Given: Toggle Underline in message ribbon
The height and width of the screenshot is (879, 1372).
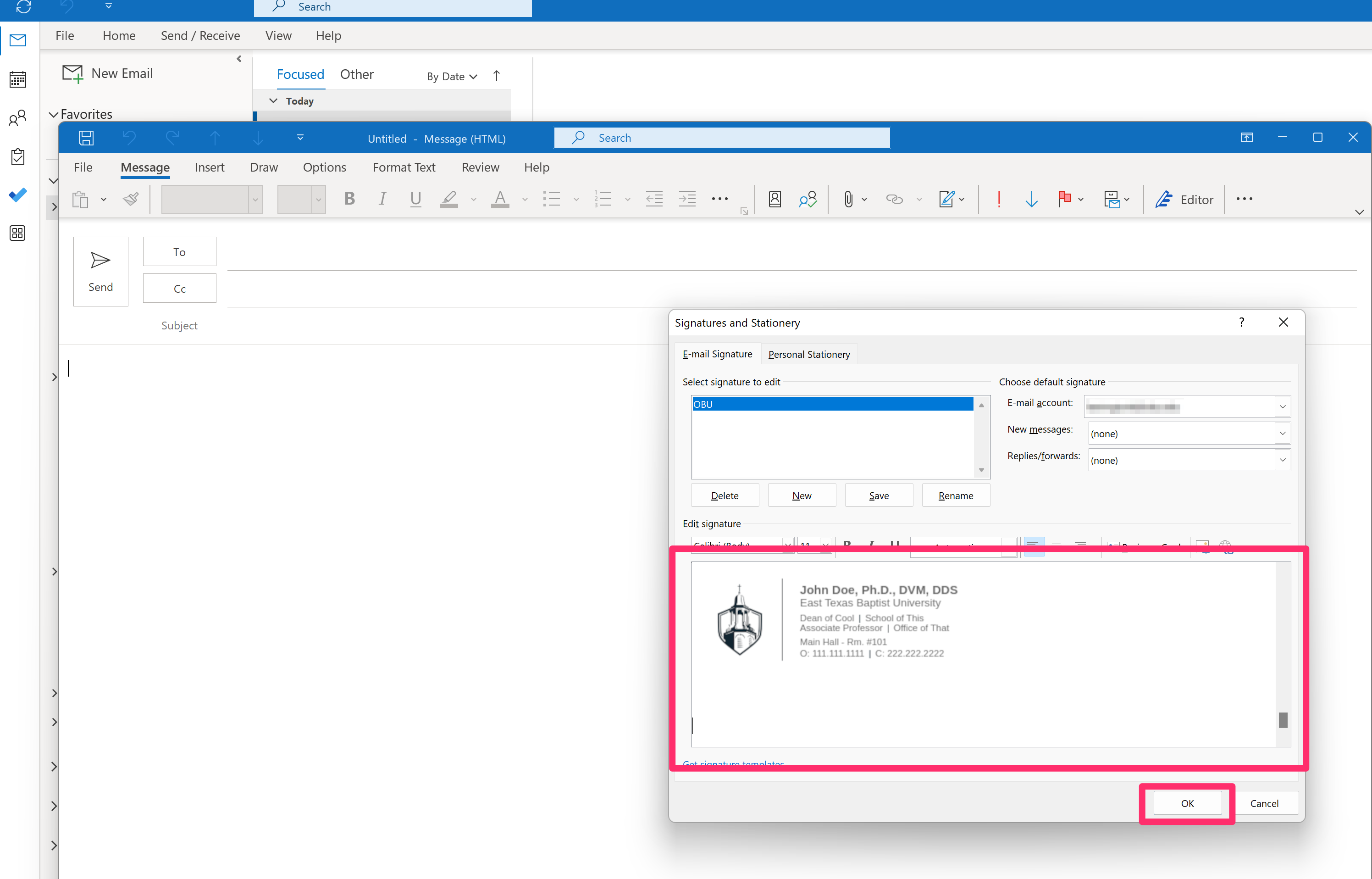Looking at the screenshot, I should [x=416, y=199].
